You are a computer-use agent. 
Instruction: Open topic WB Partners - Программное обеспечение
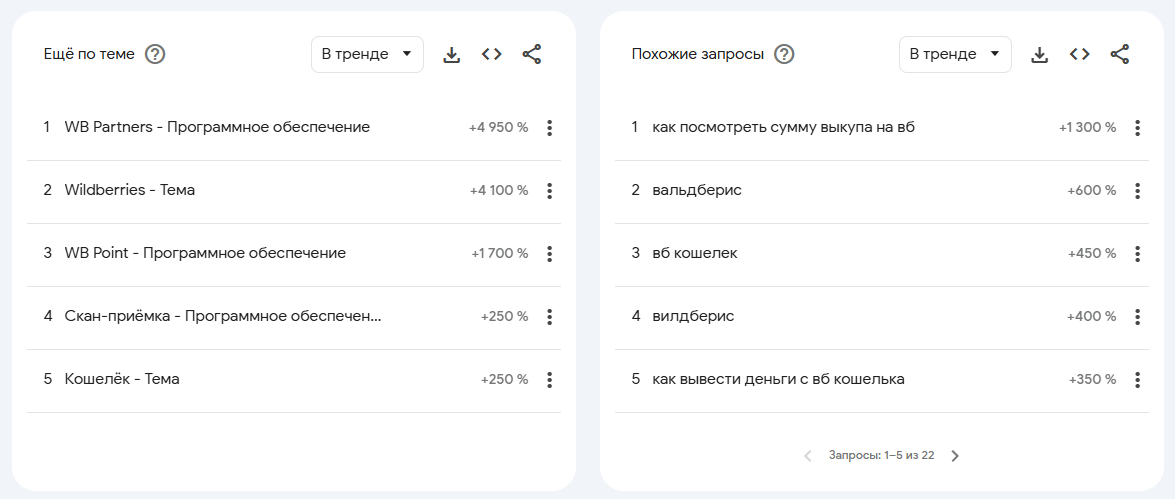(217, 127)
